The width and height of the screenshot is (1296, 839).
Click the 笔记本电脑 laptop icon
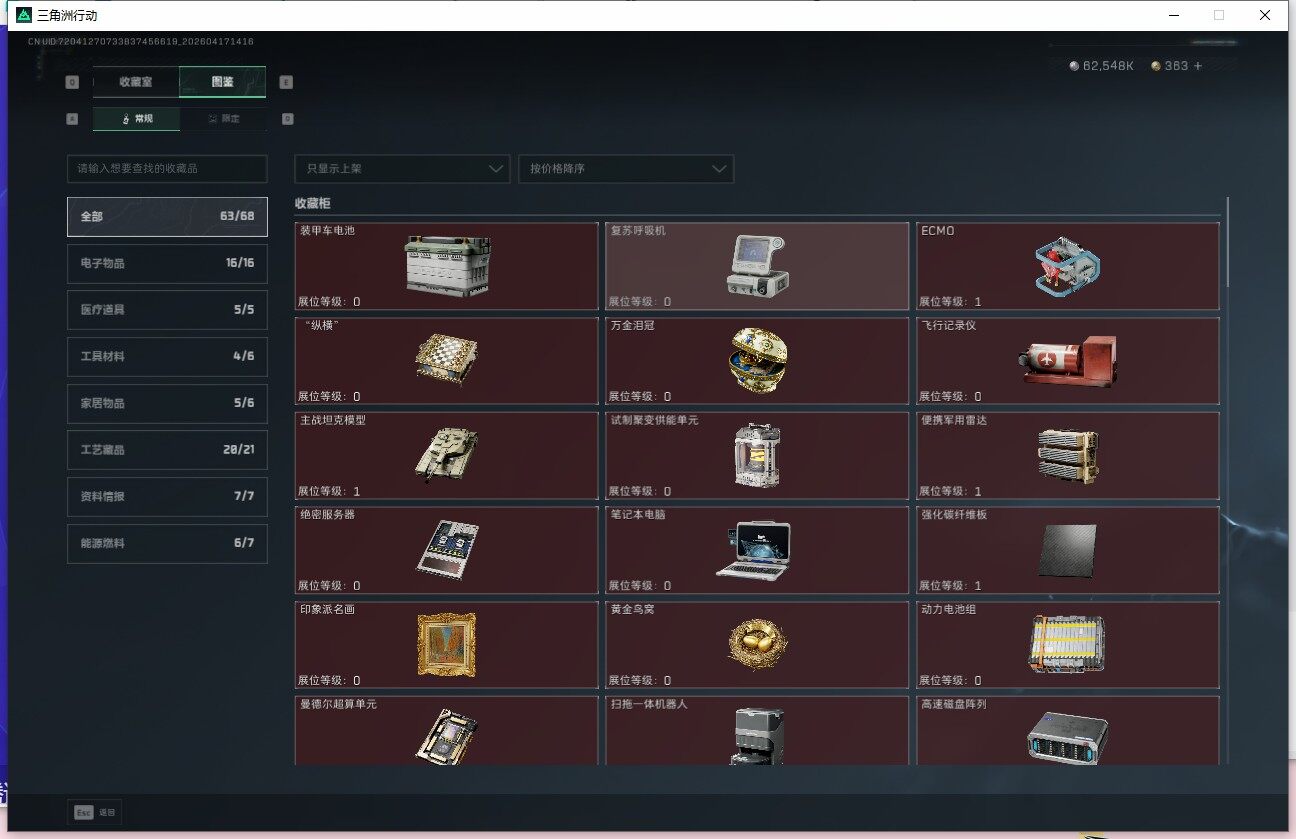pos(753,549)
